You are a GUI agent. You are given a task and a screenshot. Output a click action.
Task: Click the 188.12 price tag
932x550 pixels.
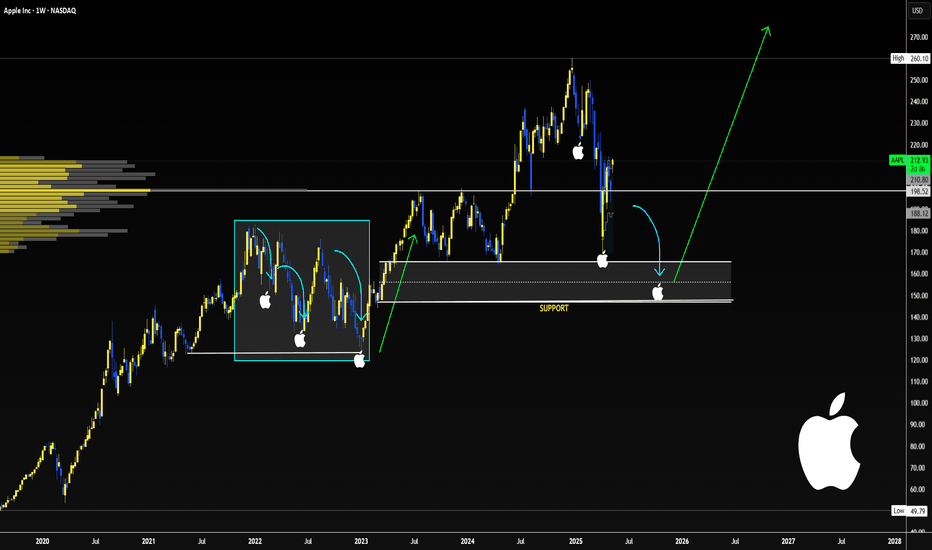coord(919,213)
